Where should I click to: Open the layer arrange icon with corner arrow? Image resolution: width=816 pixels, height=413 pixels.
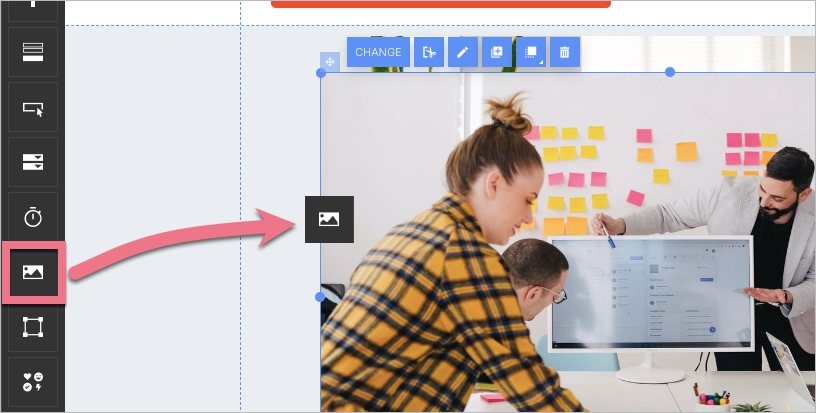(531, 52)
